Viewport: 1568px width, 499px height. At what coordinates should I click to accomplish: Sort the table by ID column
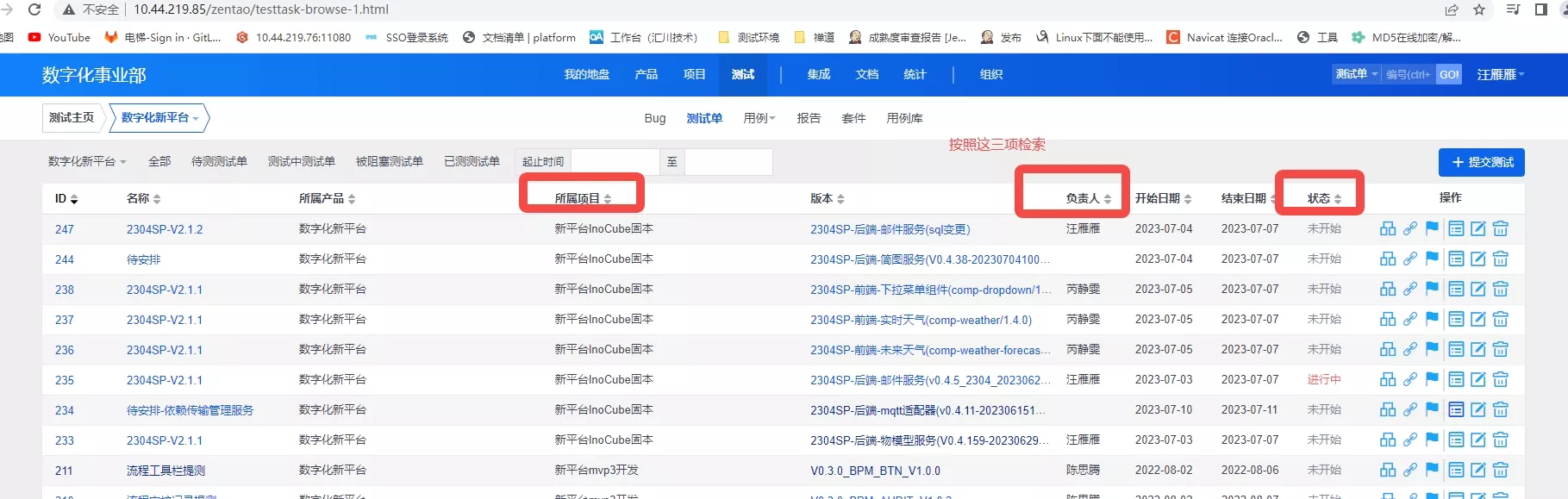click(x=66, y=198)
